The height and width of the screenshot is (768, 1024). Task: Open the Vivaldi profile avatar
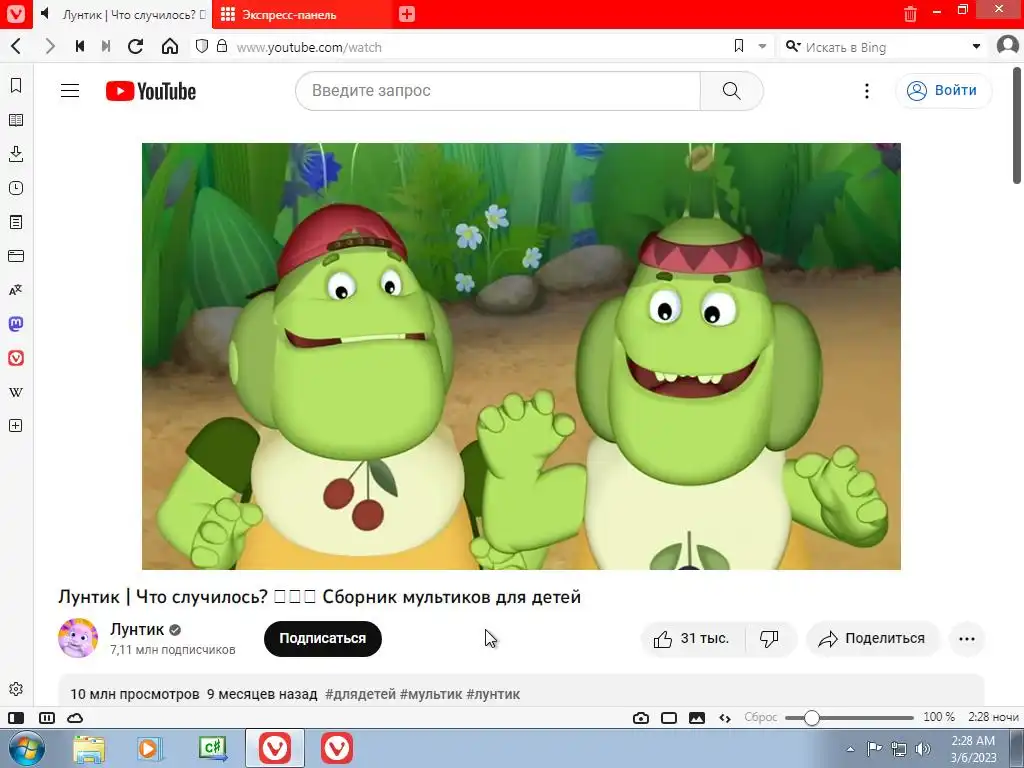[1008, 46]
